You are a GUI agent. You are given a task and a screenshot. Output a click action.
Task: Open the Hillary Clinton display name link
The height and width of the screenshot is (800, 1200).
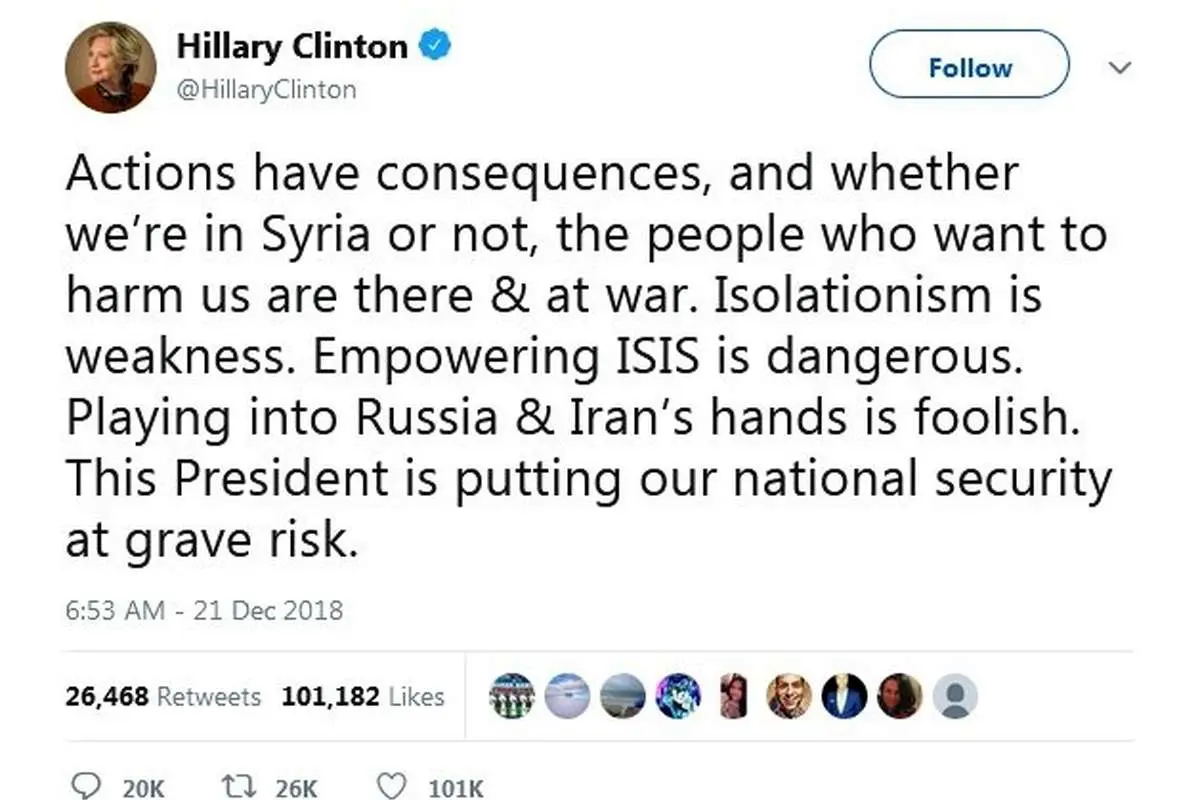point(292,47)
